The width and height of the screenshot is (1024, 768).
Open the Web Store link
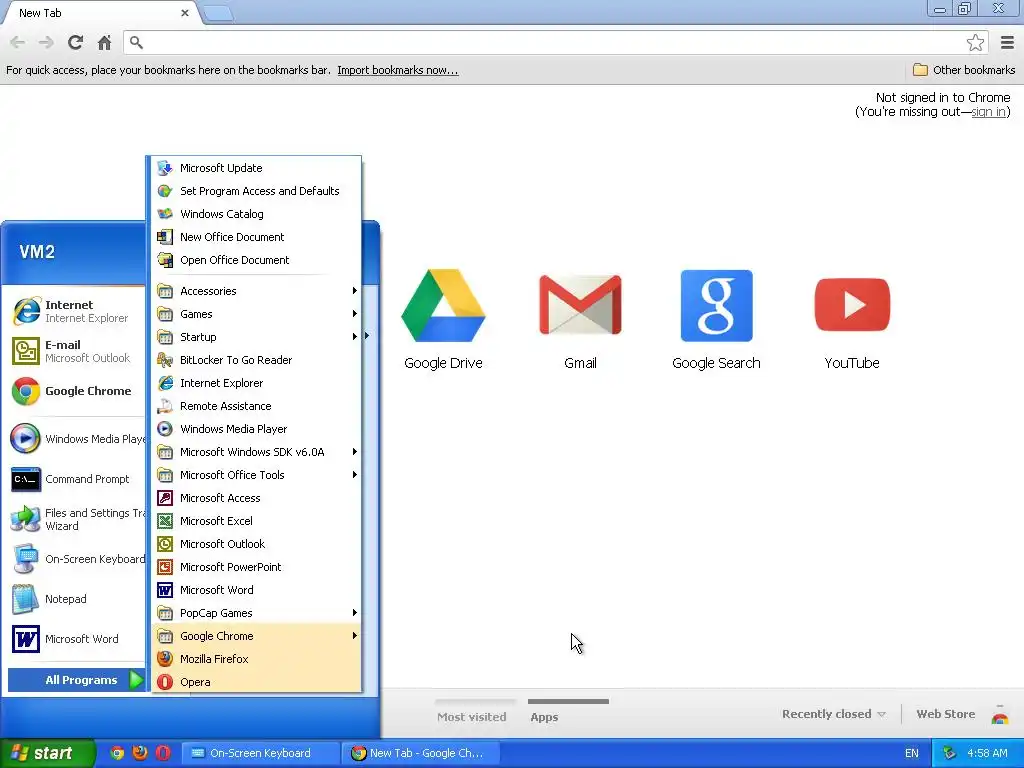click(x=945, y=714)
